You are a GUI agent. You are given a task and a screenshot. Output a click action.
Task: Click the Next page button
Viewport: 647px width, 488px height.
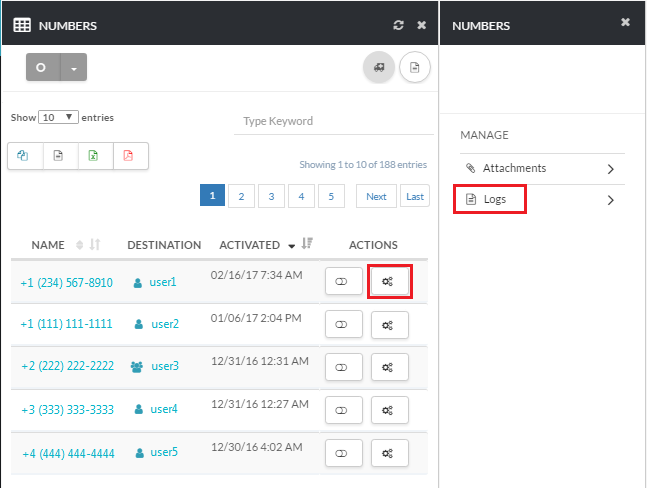tap(376, 197)
